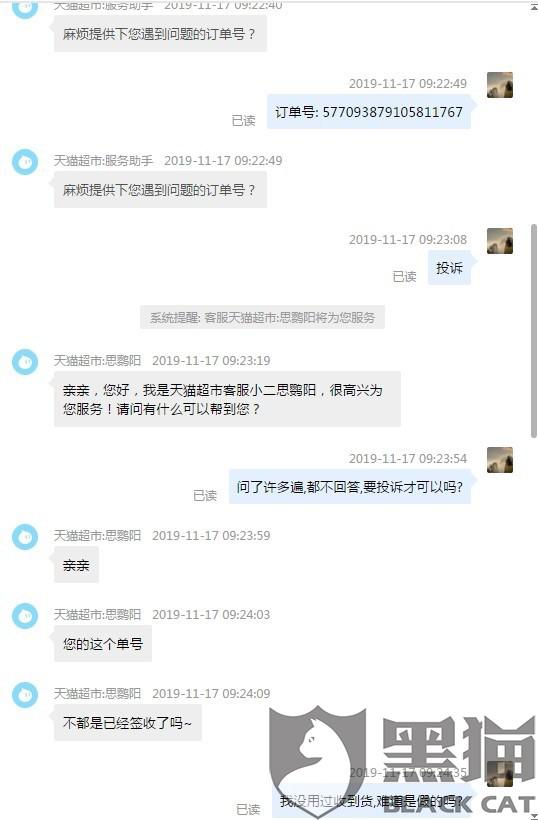Click user avatar beside the 投诉 message
The width and height of the screenshot is (538, 820).
pos(500,241)
